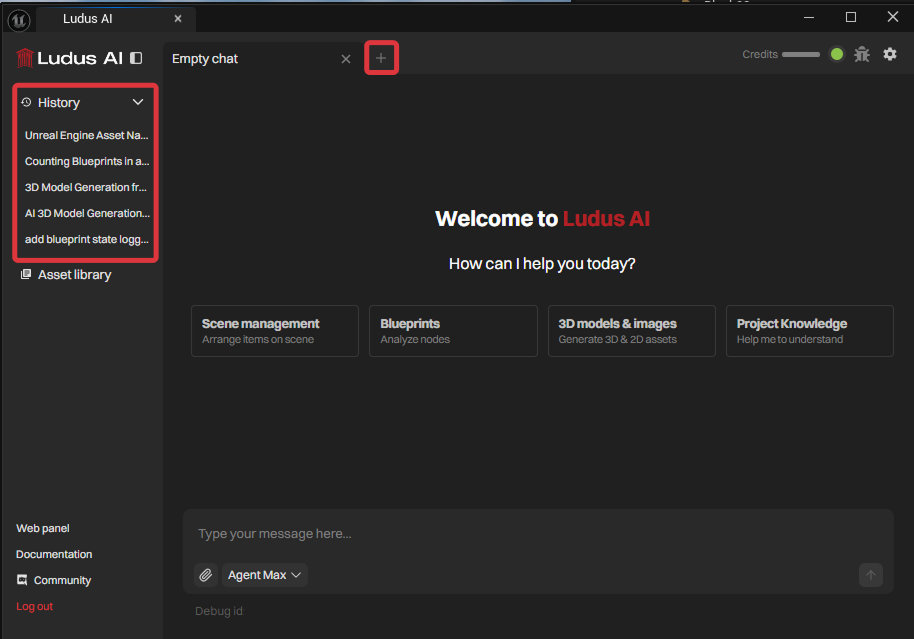Click the Debug id text
The image size is (914, 639).
click(x=219, y=611)
